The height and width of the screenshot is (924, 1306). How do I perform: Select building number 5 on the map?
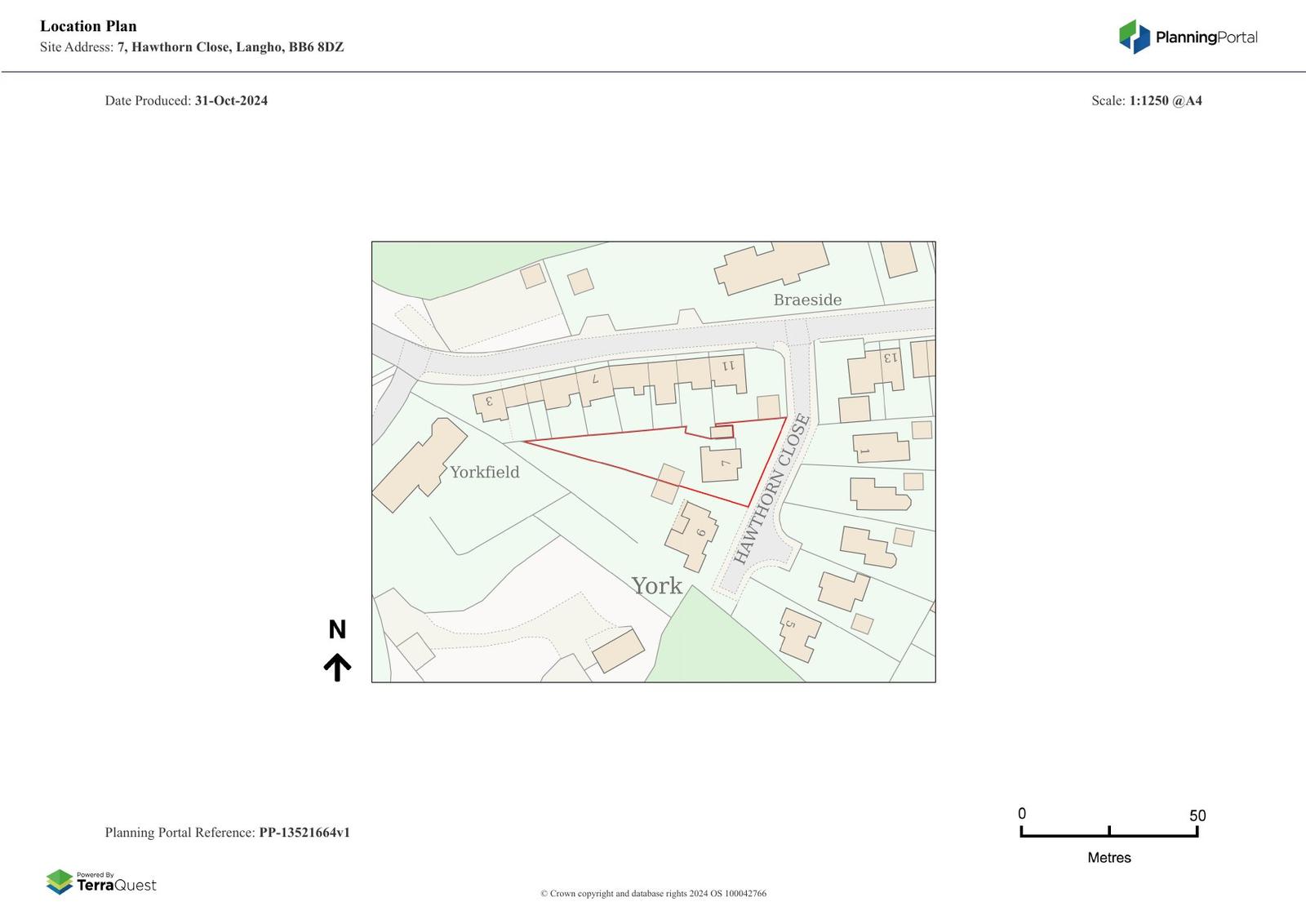[x=798, y=634]
